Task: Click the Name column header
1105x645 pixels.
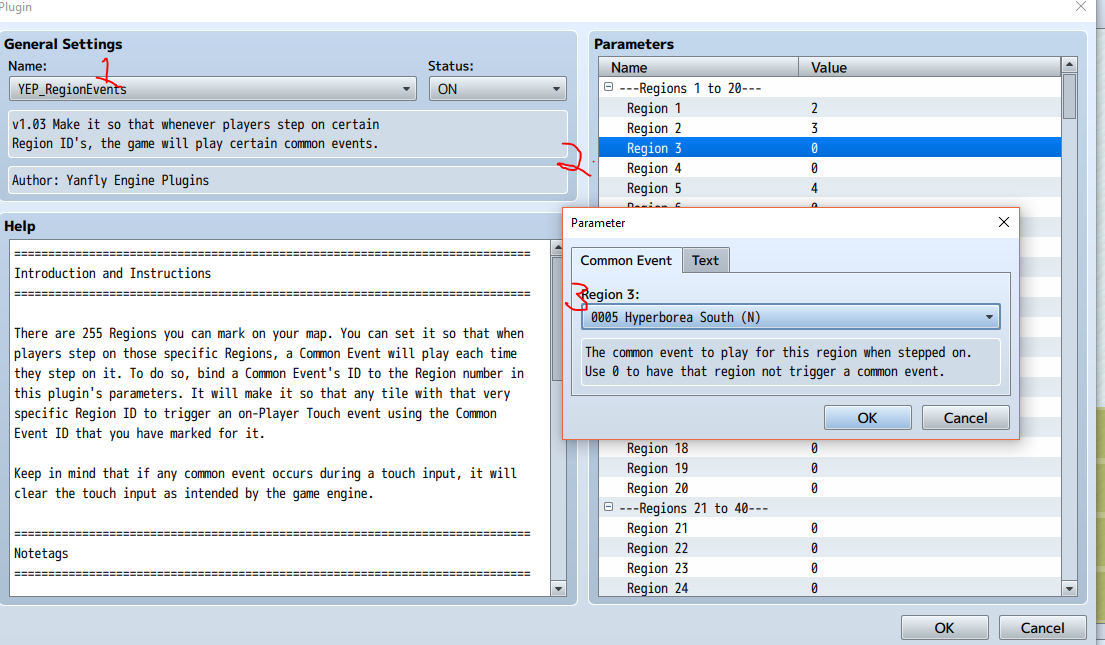Action: (x=698, y=68)
